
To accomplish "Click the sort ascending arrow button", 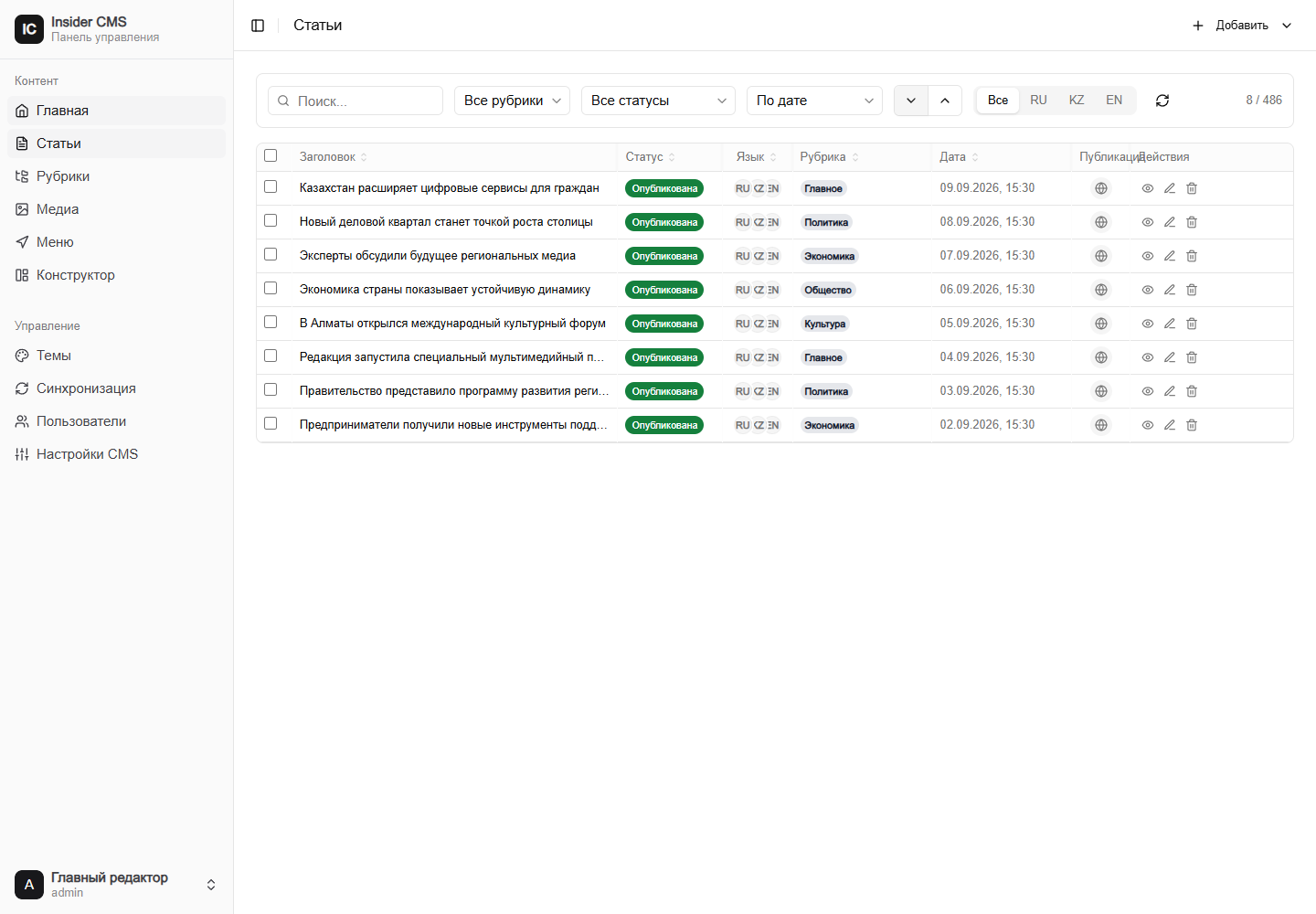I will 945,101.
